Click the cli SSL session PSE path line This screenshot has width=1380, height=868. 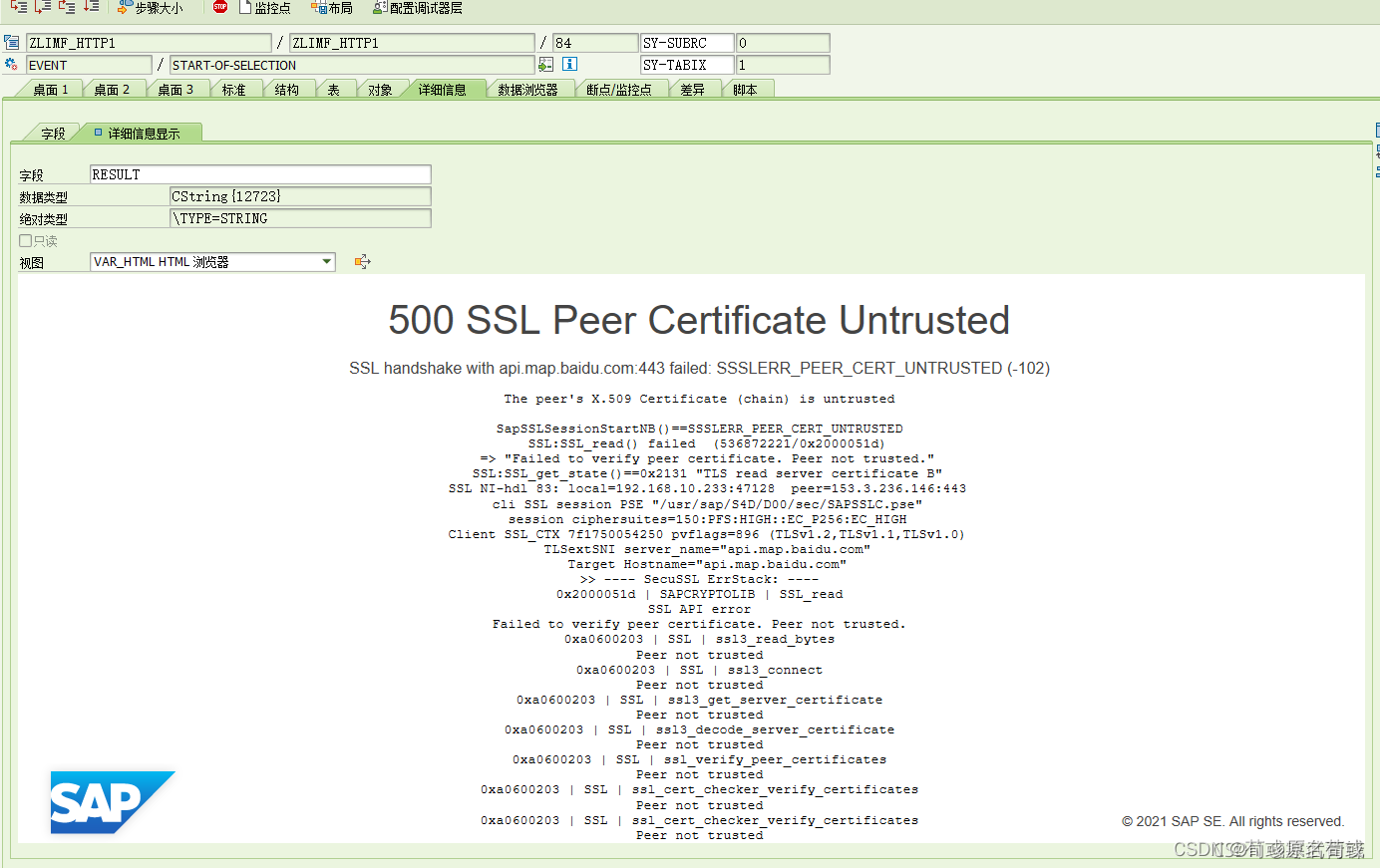tap(707, 504)
